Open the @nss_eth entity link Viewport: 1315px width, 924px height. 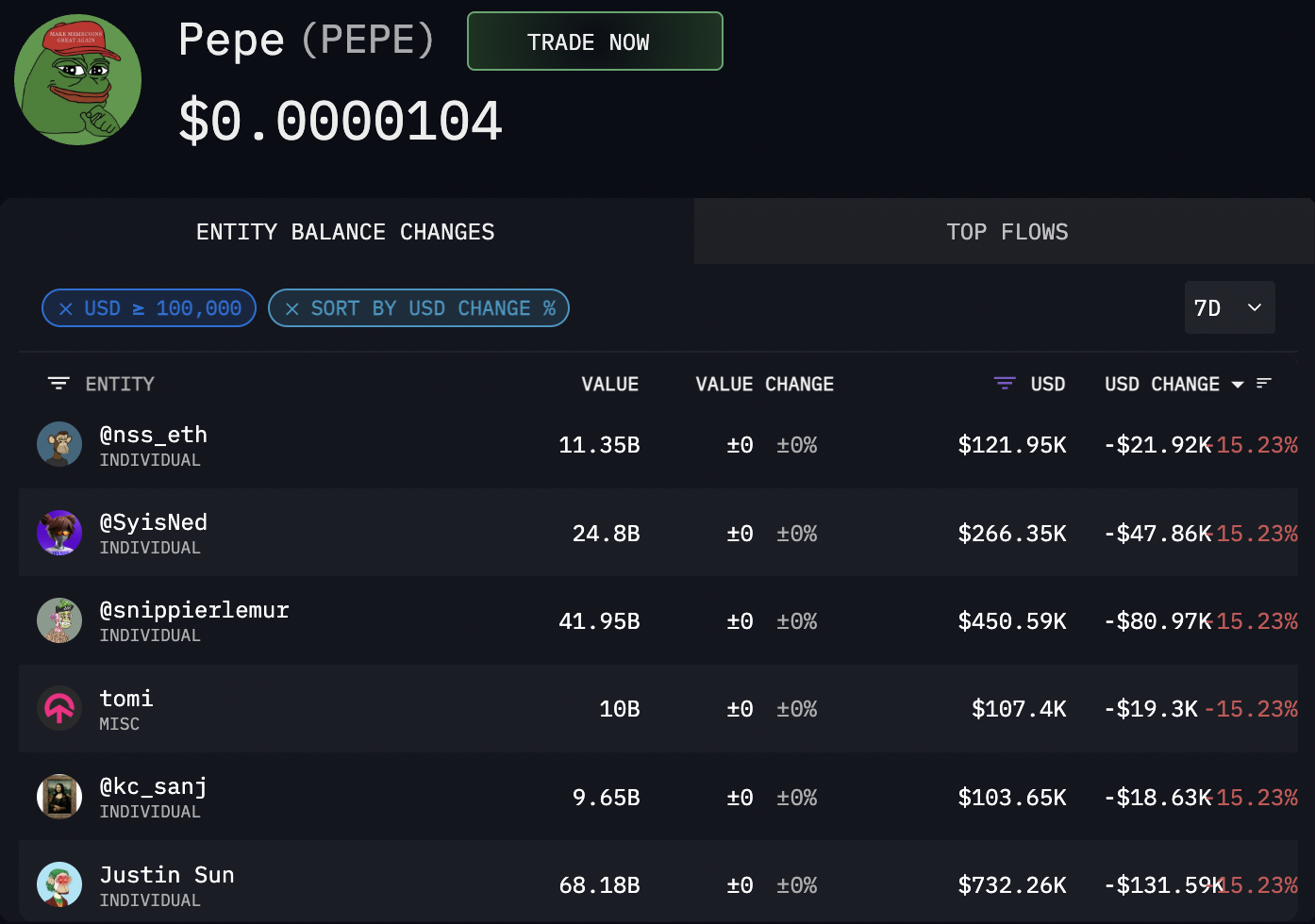click(154, 435)
